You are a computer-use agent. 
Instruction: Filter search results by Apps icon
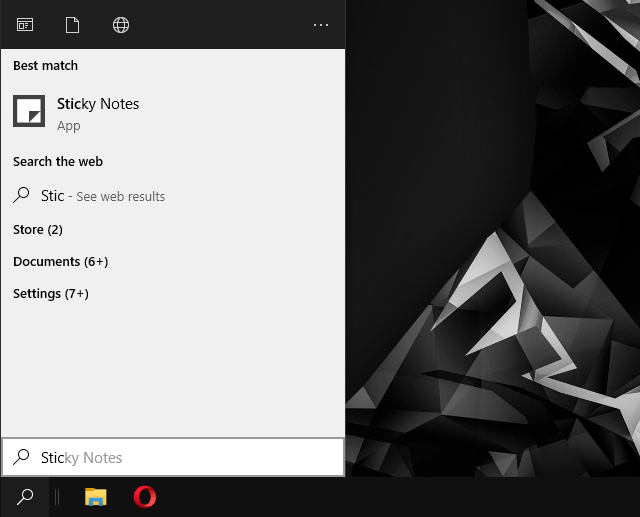(x=25, y=25)
